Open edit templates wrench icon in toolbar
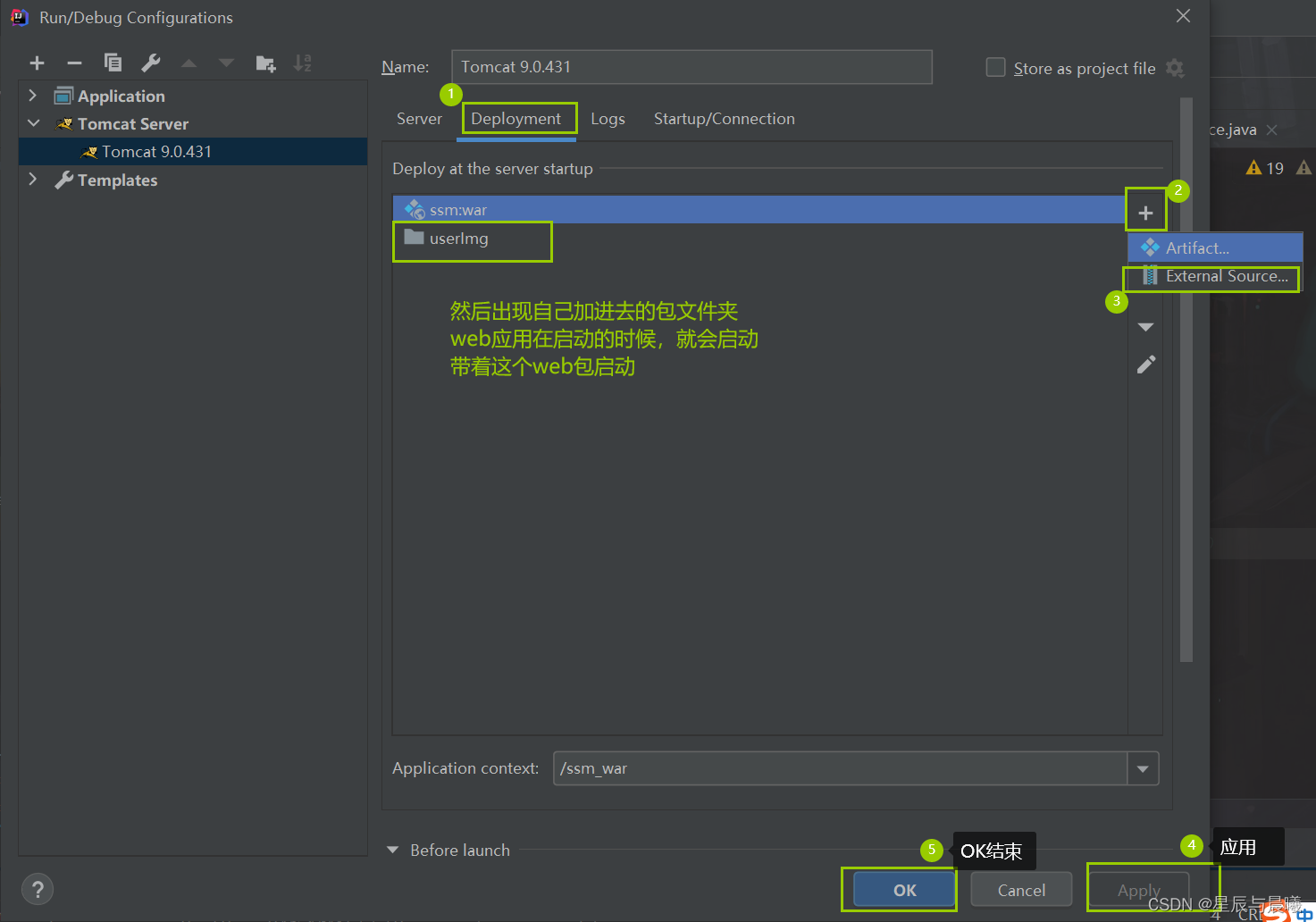 click(x=151, y=63)
